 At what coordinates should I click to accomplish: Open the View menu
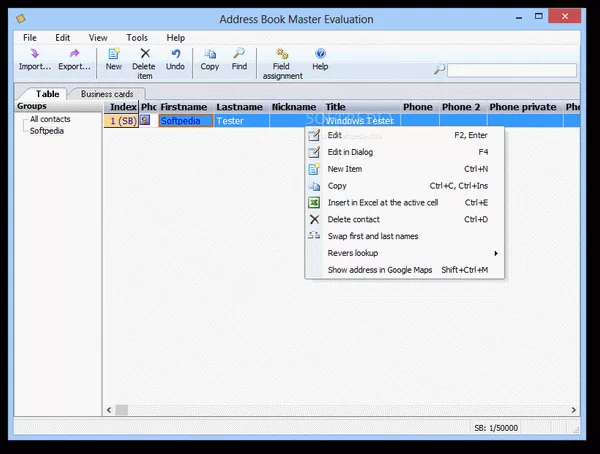[98, 37]
